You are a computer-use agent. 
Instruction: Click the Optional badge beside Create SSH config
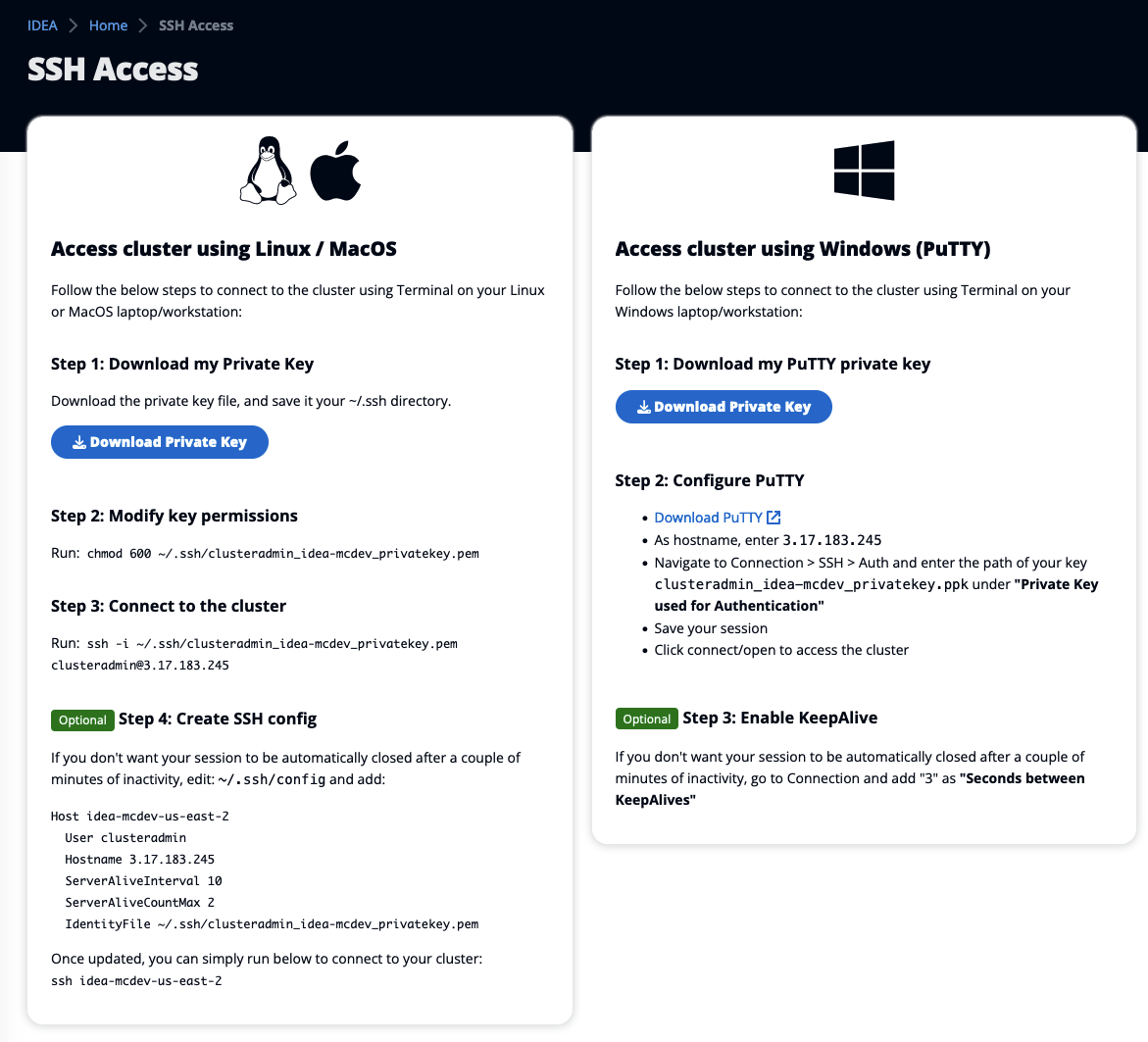(x=82, y=719)
